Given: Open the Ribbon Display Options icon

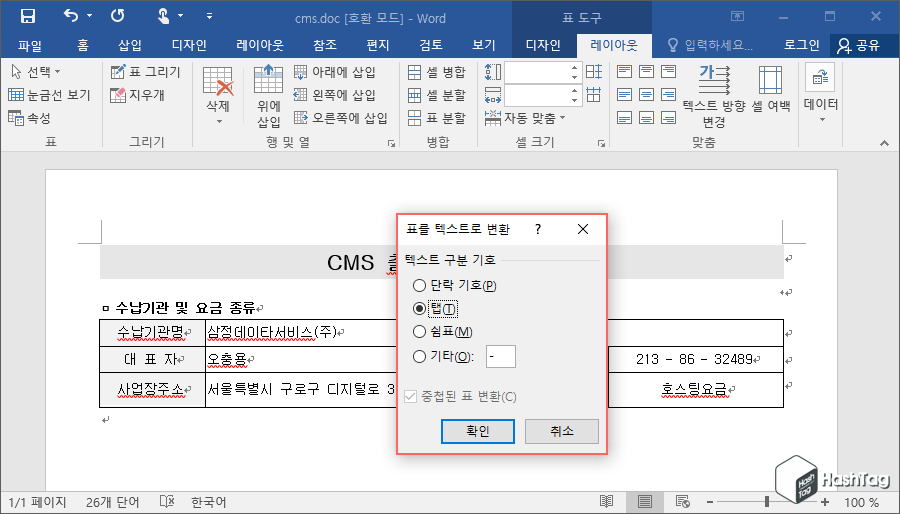Looking at the screenshot, I should click(738, 16).
